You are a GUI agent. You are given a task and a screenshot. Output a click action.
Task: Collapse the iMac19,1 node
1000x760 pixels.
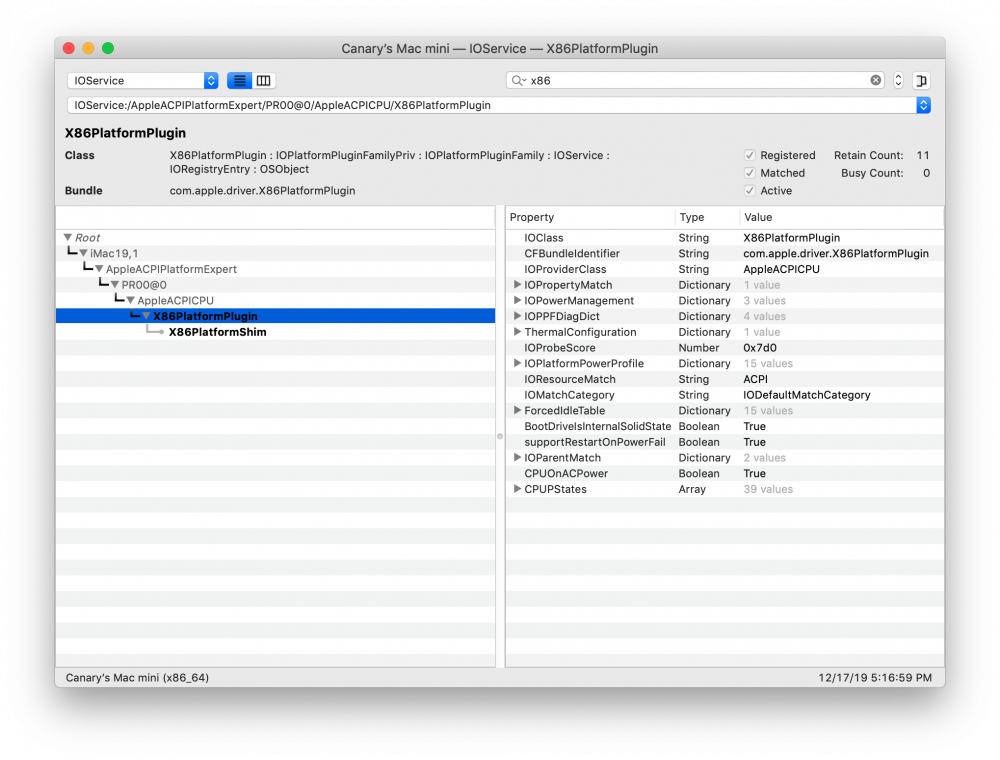tap(84, 253)
